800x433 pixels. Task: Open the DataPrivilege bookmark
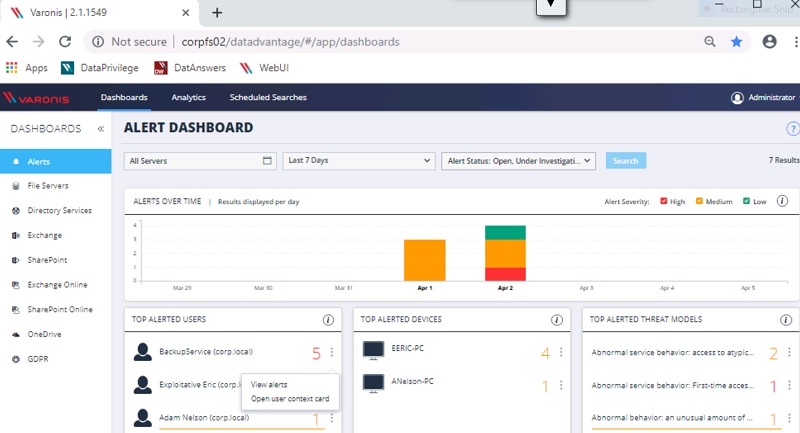tap(99, 68)
